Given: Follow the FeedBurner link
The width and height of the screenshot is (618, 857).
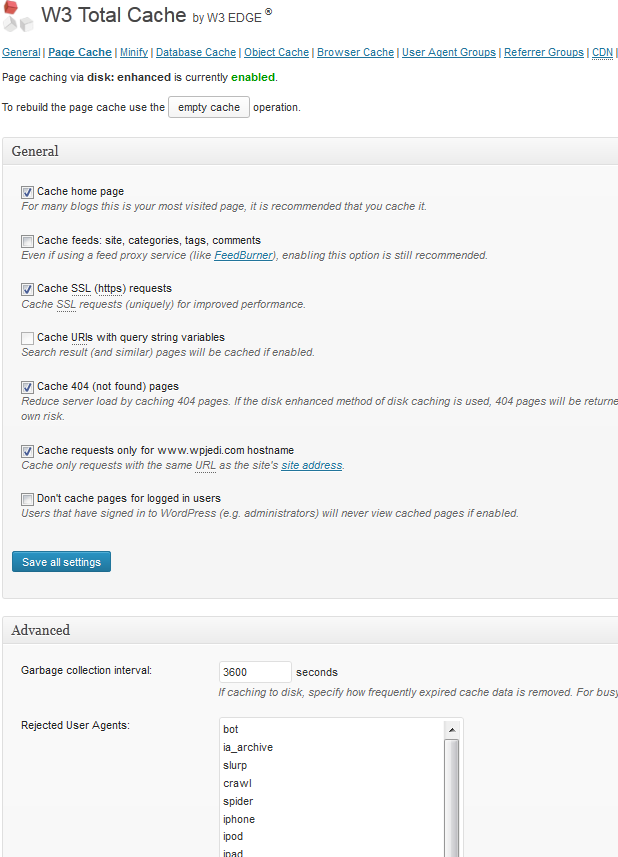Looking at the screenshot, I should click(x=243, y=255).
